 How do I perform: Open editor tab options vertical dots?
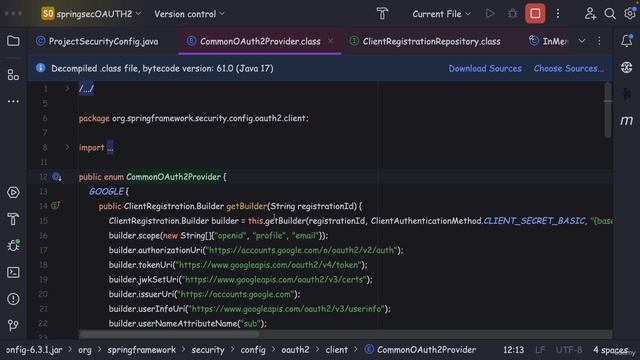[x=599, y=41]
